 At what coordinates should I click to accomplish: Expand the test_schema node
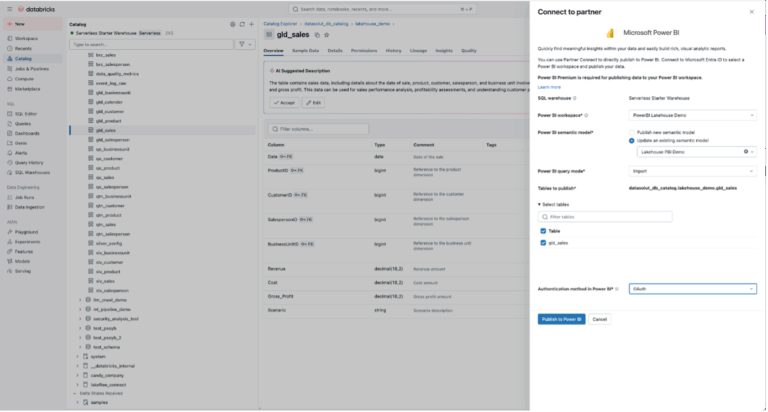[x=80, y=347]
